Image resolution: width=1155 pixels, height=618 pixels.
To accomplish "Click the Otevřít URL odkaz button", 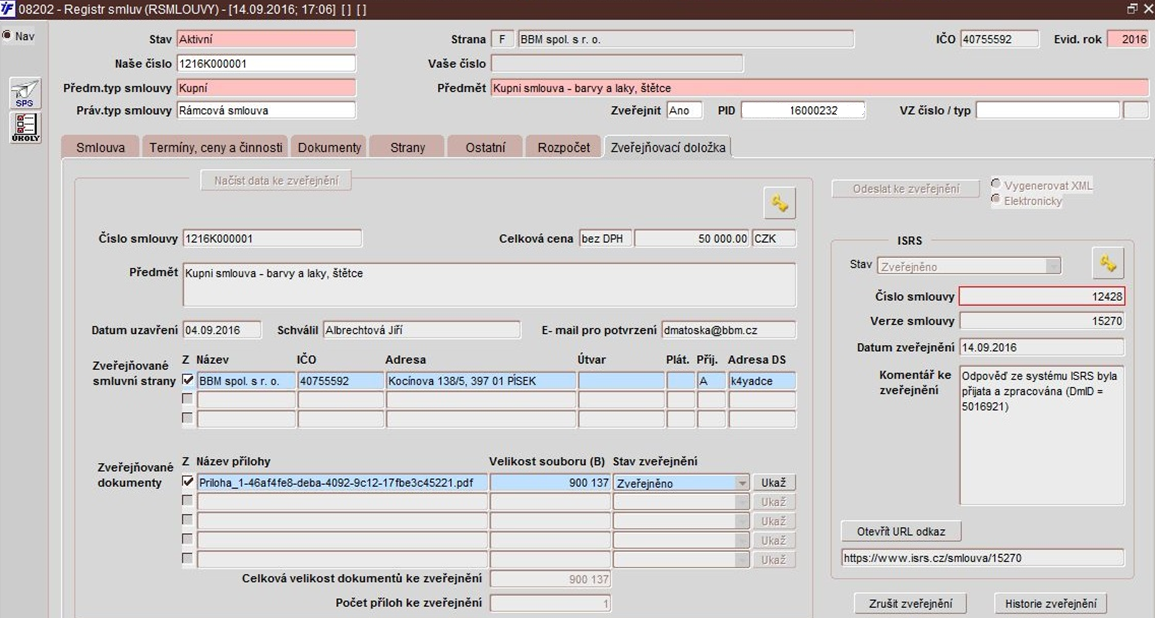I will pos(901,531).
